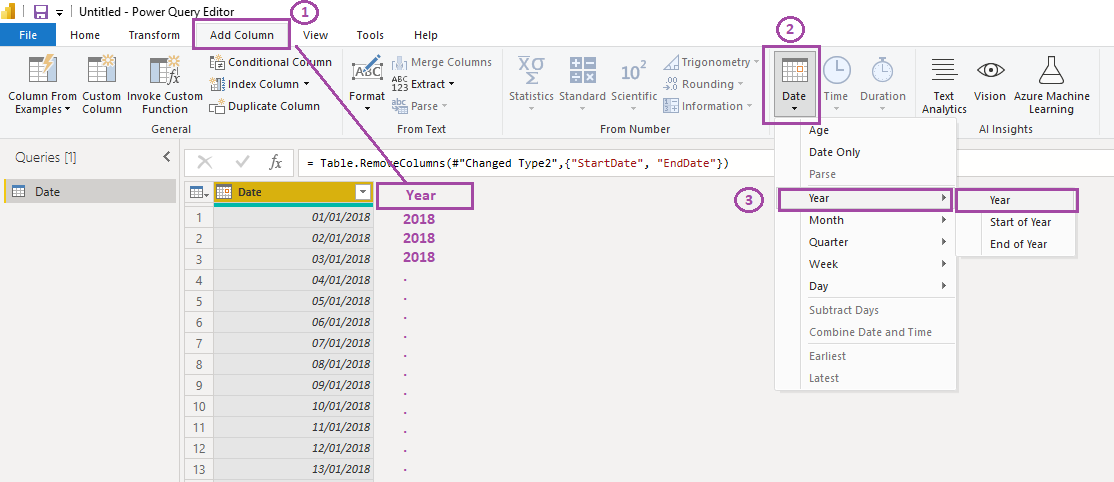Choose the Year submenu entry
This screenshot has width=1114, height=482.
(865, 199)
